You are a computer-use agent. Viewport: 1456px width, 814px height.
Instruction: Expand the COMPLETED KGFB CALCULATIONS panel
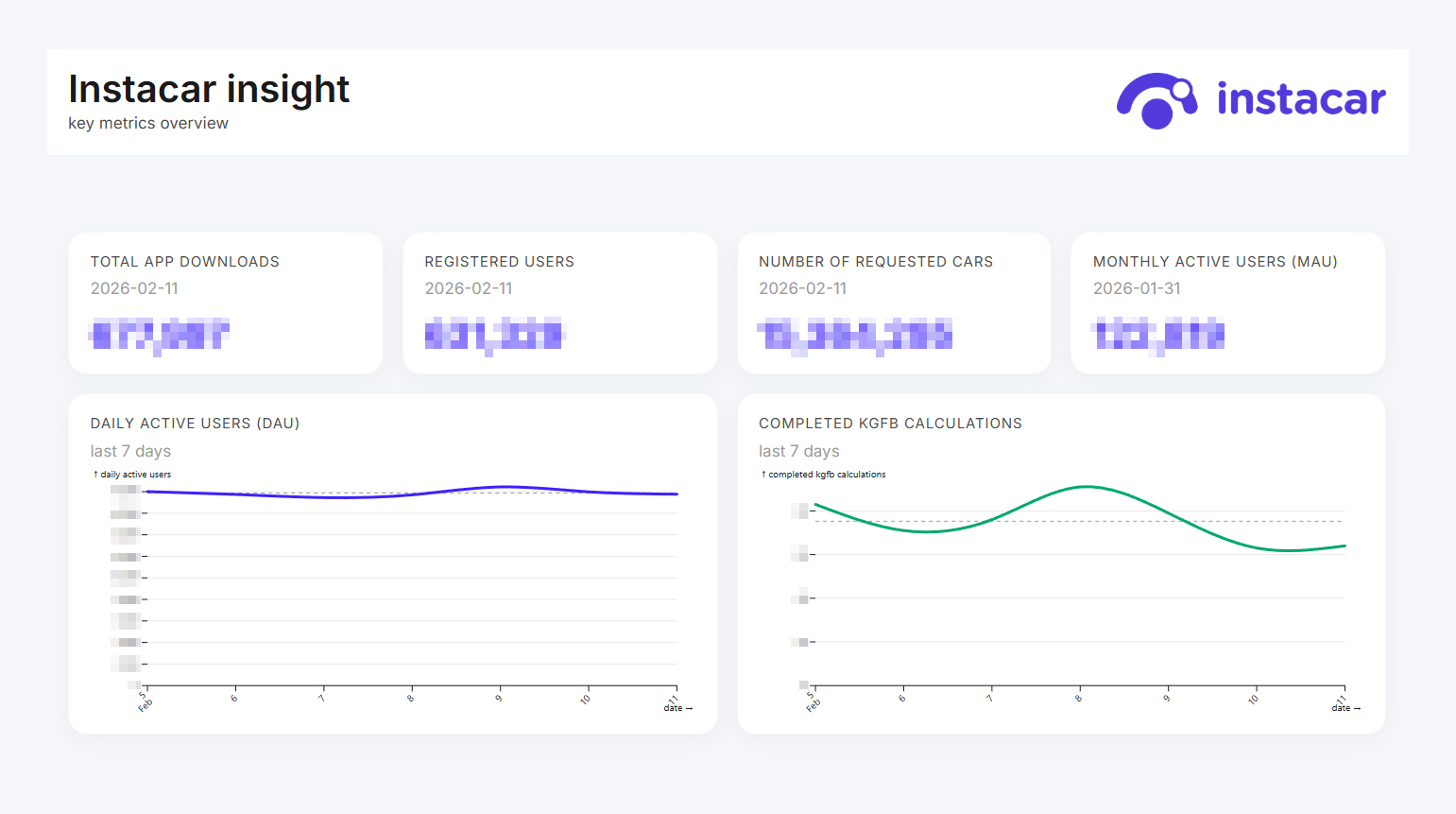(x=890, y=423)
